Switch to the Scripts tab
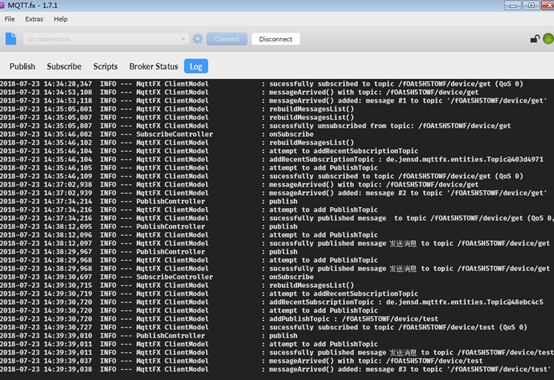 pyautogui.click(x=105, y=66)
